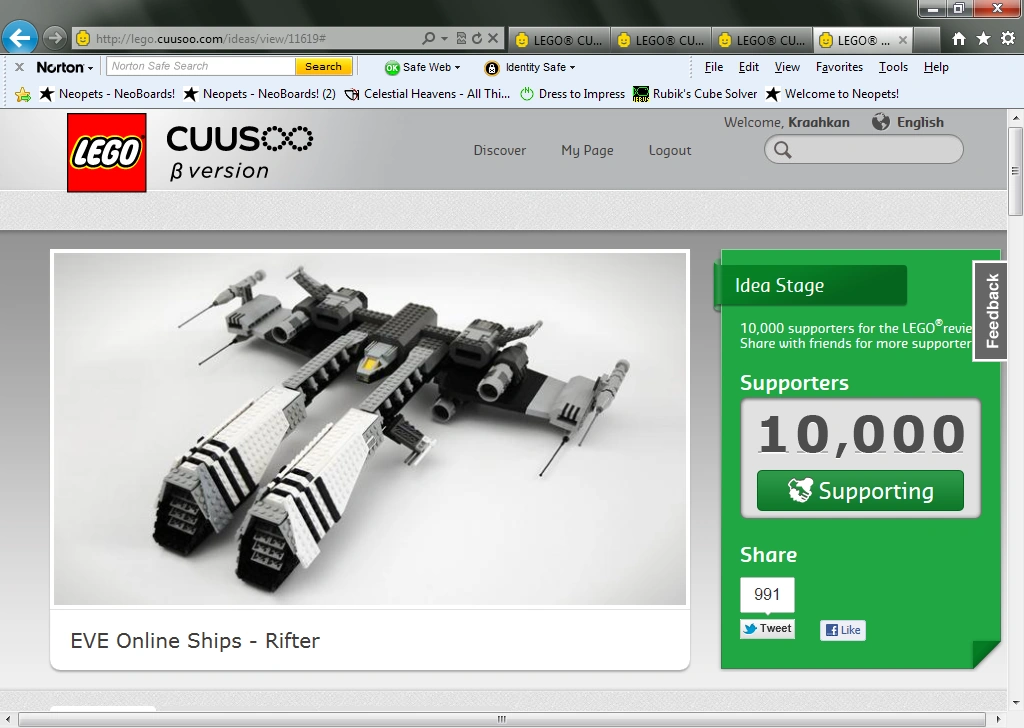The width and height of the screenshot is (1024, 728).
Task: Open the Feedback sidebar tab
Action: point(990,310)
